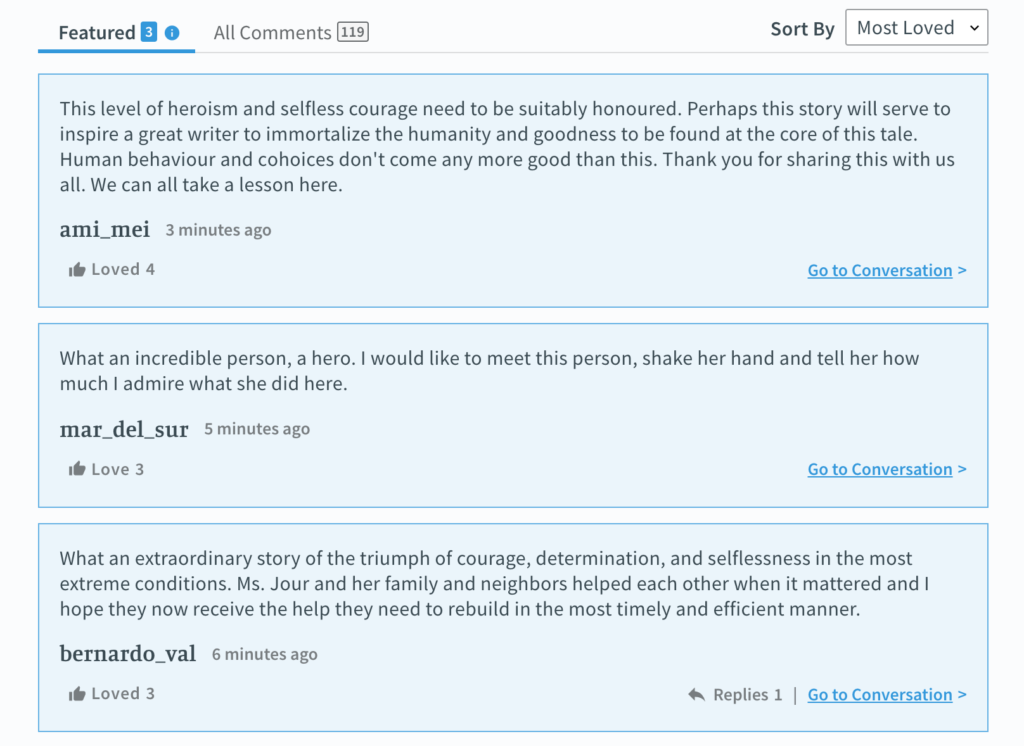Toggle Love 3 on mar_del_sur's comment

(106, 469)
